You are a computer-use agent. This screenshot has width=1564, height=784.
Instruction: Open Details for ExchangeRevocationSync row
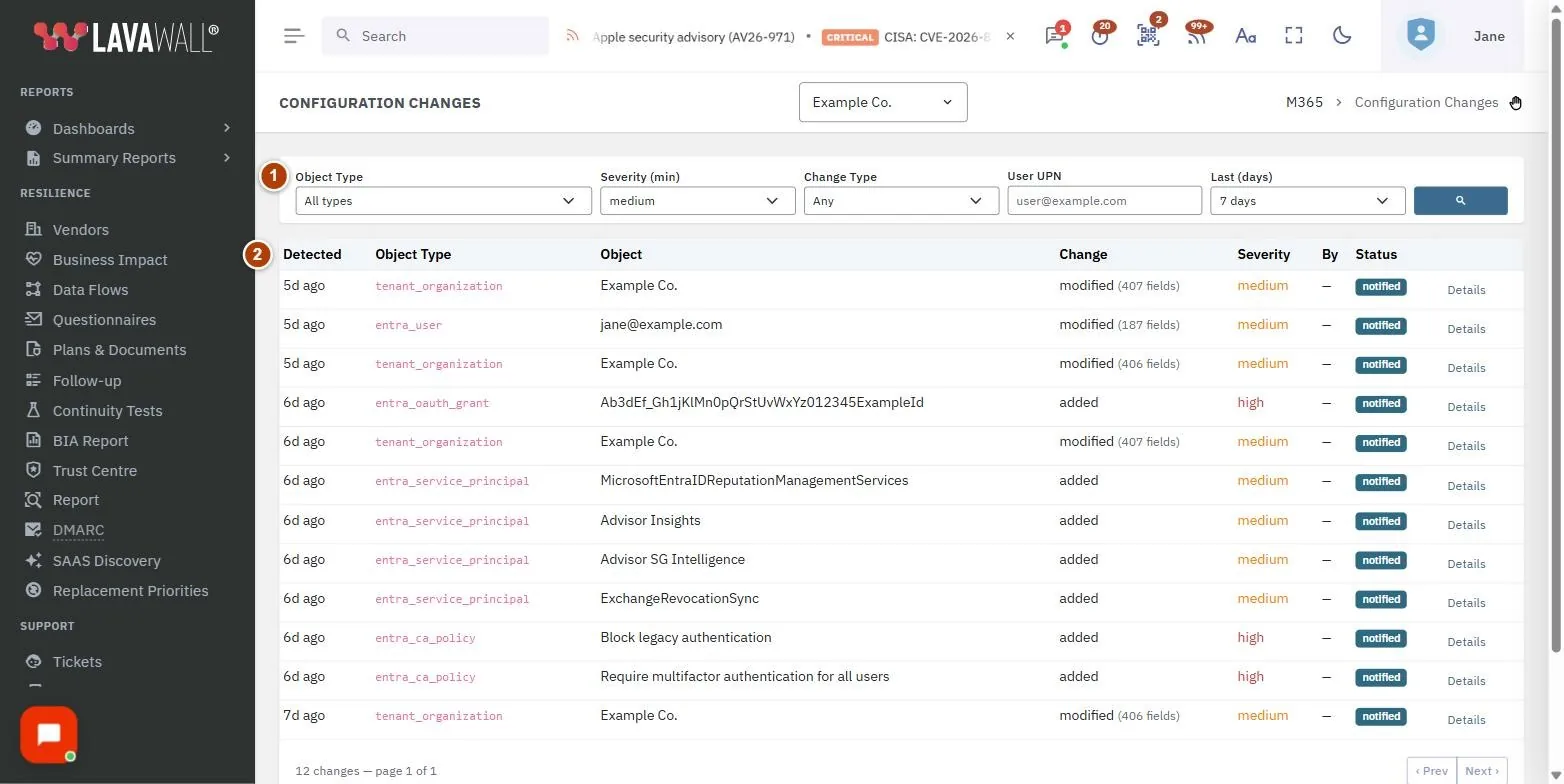tap(1466, 603)
